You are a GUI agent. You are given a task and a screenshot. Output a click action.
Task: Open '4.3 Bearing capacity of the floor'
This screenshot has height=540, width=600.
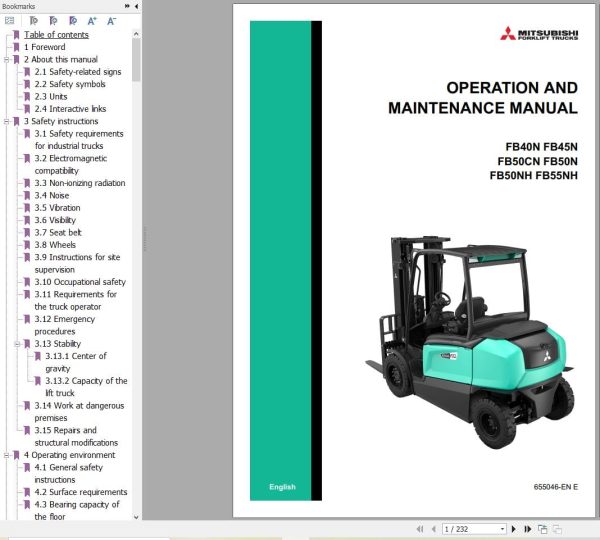click(77, 511)
